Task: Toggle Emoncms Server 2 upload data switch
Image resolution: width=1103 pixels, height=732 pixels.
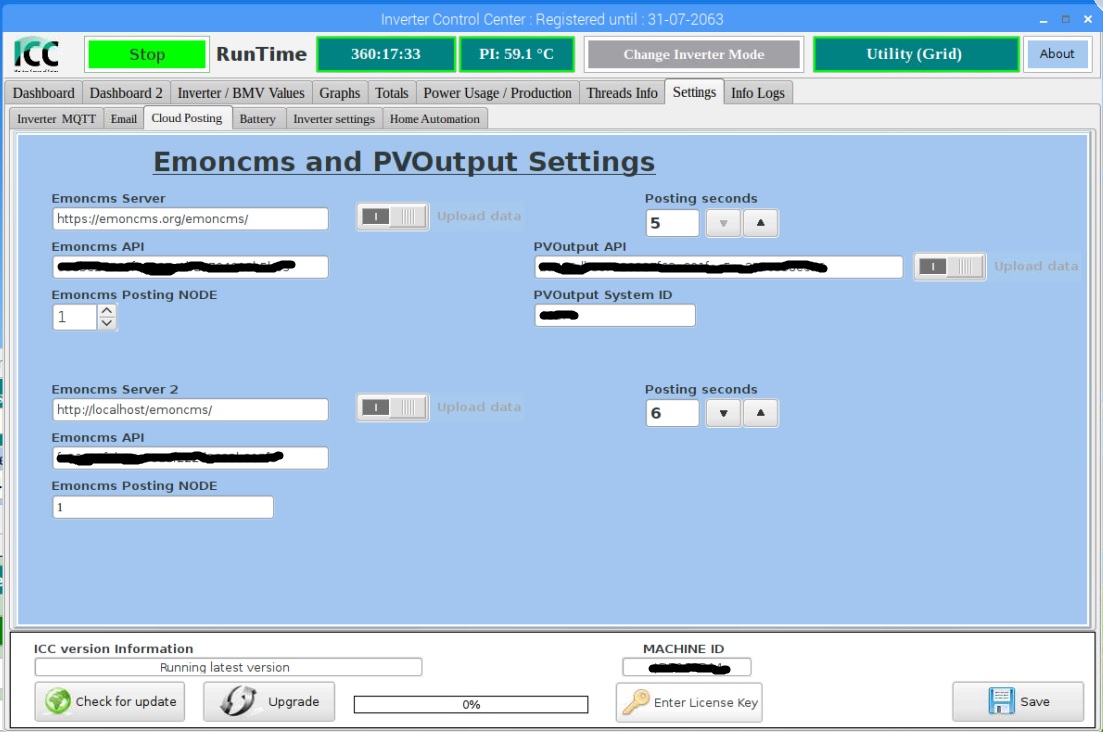Action: click(393, 407)
